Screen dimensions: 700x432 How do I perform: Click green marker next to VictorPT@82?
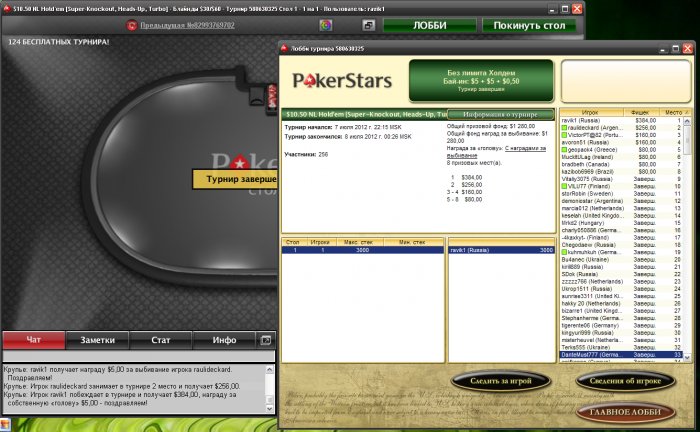[x=564, y=135]
